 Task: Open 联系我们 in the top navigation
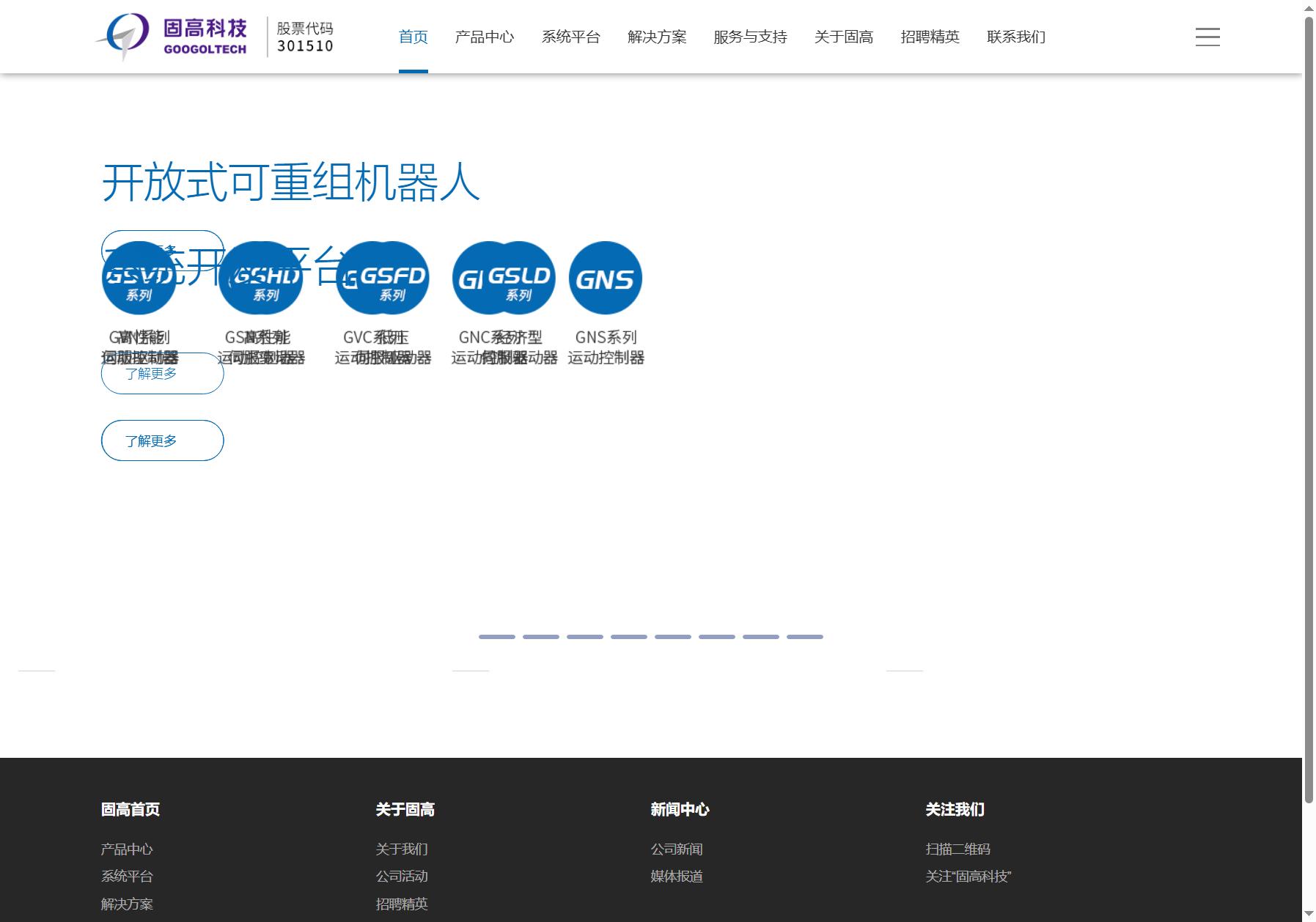point(1016,37)
